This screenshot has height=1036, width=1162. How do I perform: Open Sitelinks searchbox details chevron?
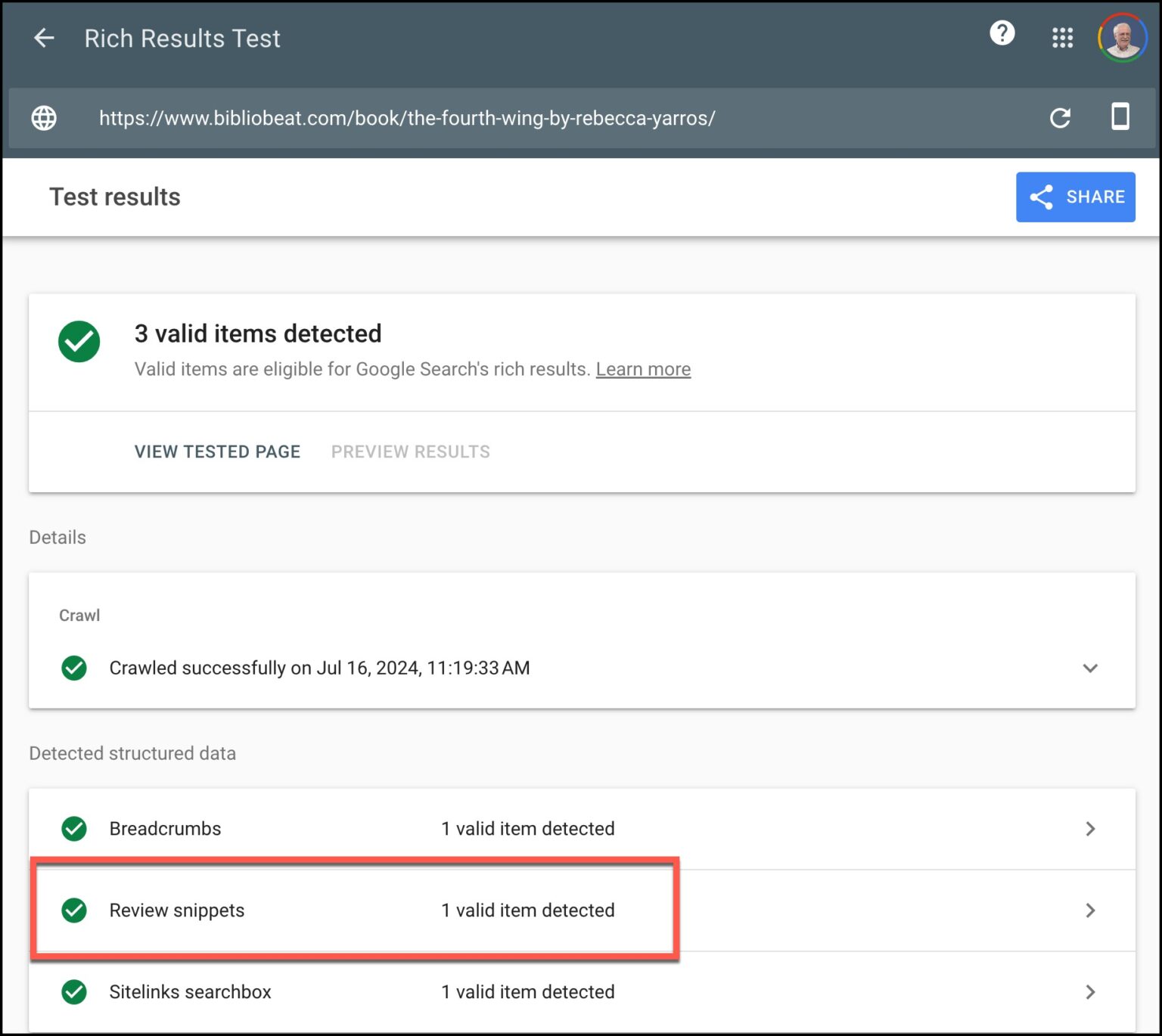click(x=1090, y=991)
